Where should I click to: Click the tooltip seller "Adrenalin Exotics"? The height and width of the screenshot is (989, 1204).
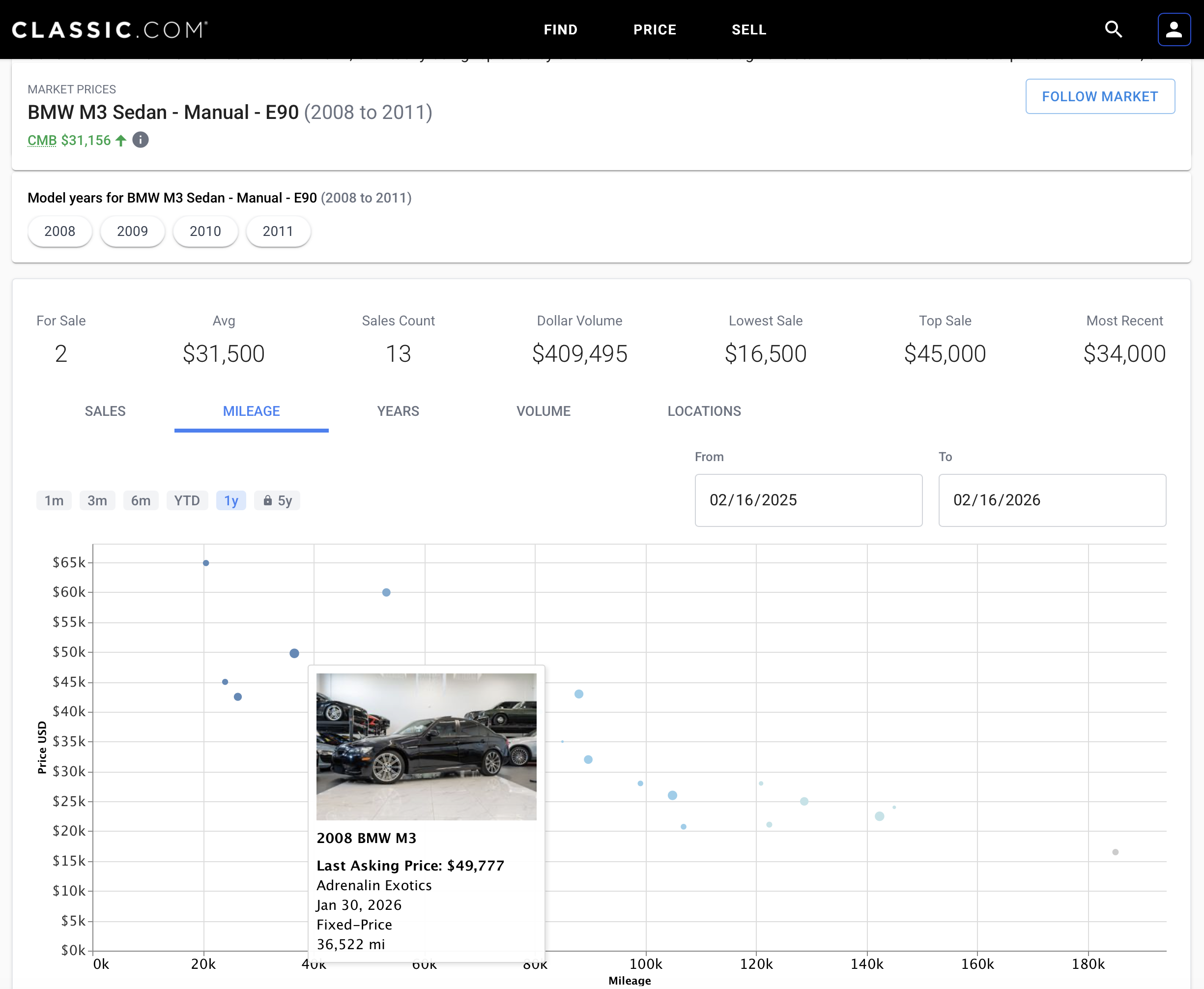pyautogui.click(x=374, y=885)
